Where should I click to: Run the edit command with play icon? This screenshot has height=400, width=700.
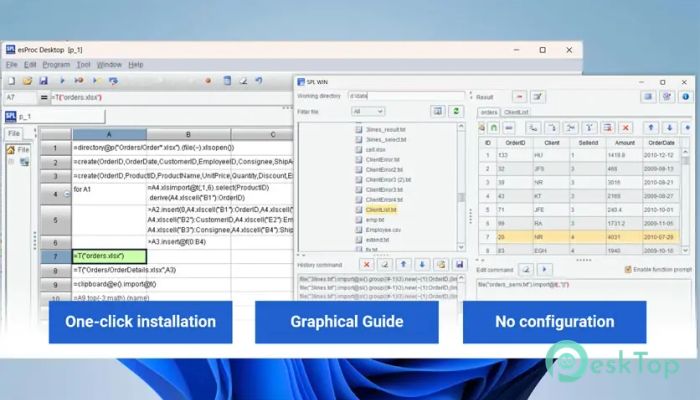[x=544, y=270]
